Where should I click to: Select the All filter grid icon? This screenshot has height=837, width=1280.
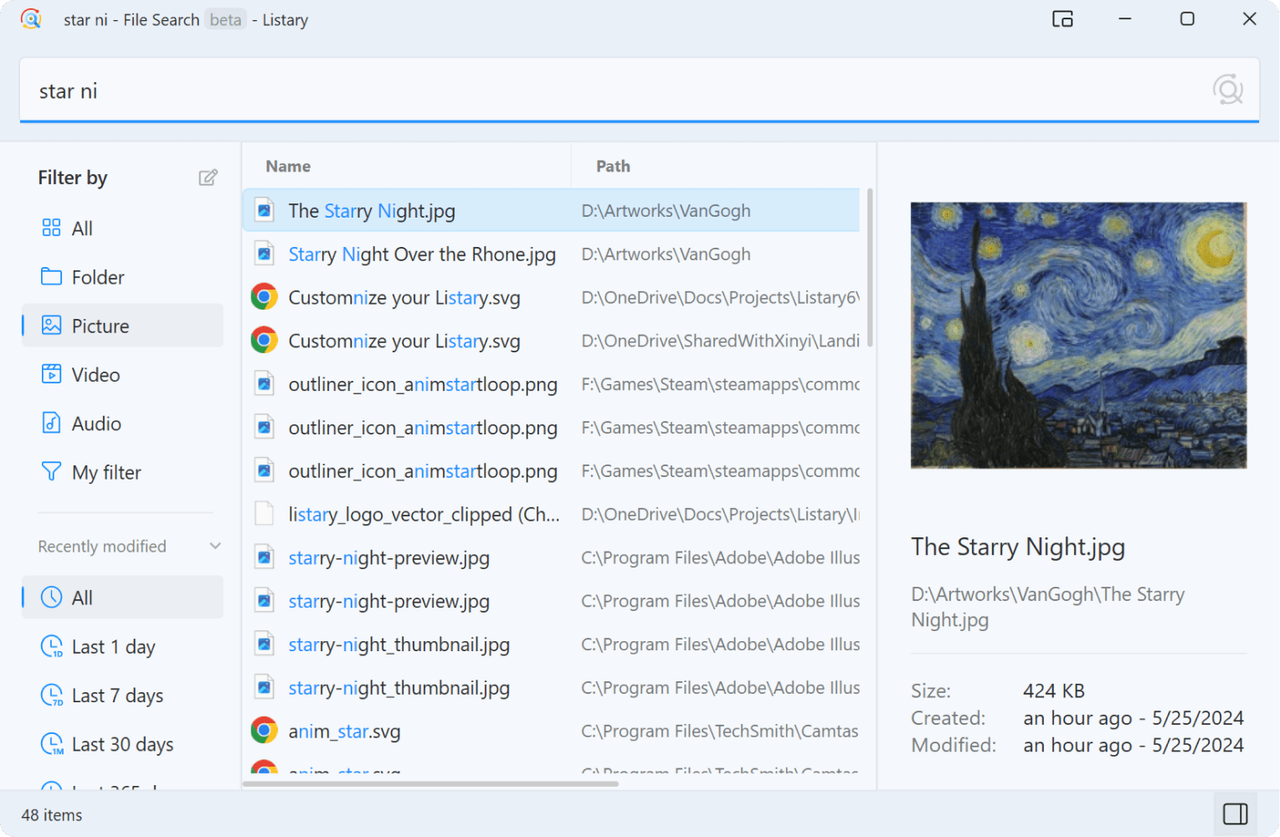(x=51, y=228)
